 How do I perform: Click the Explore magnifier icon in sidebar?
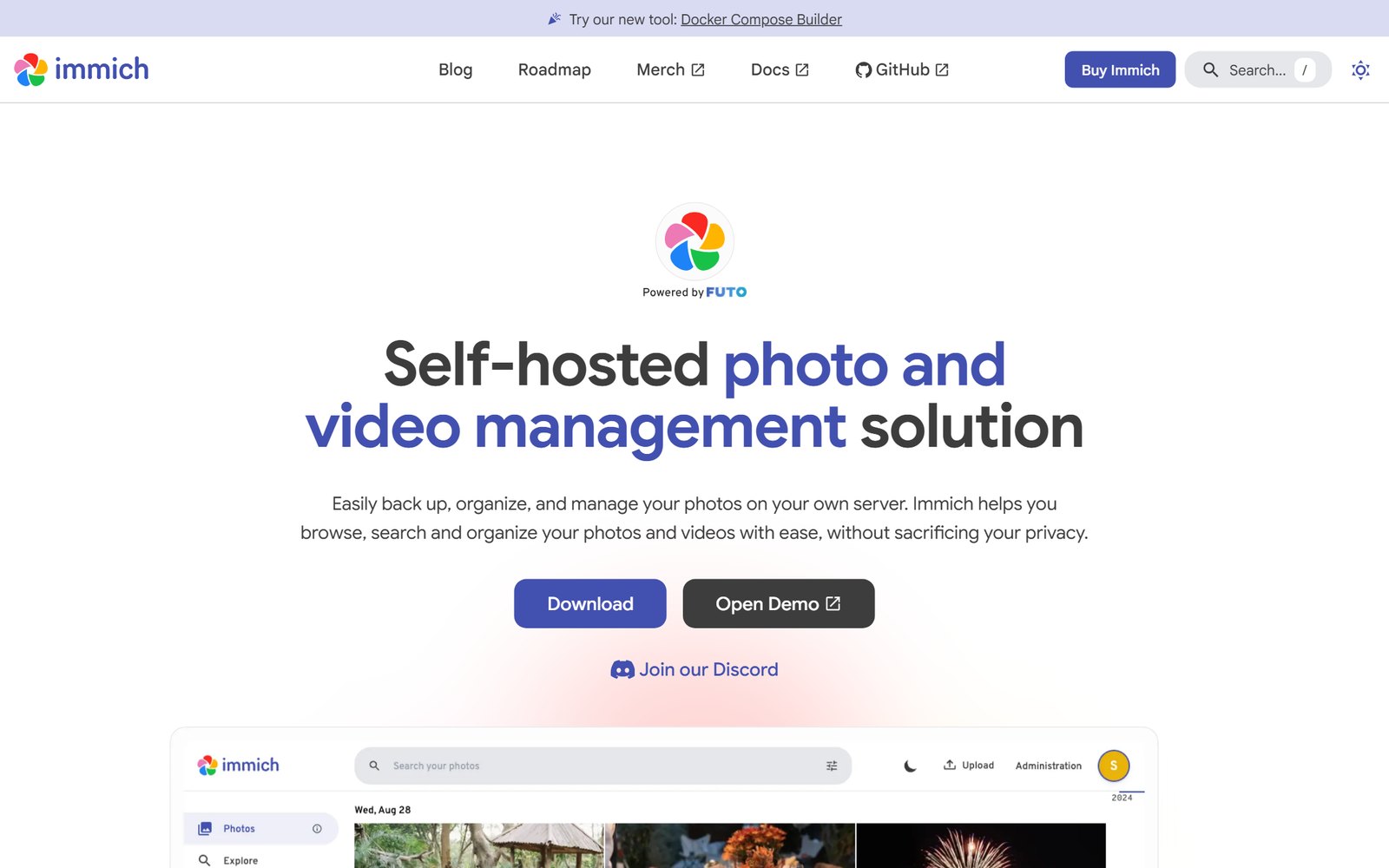205,860
